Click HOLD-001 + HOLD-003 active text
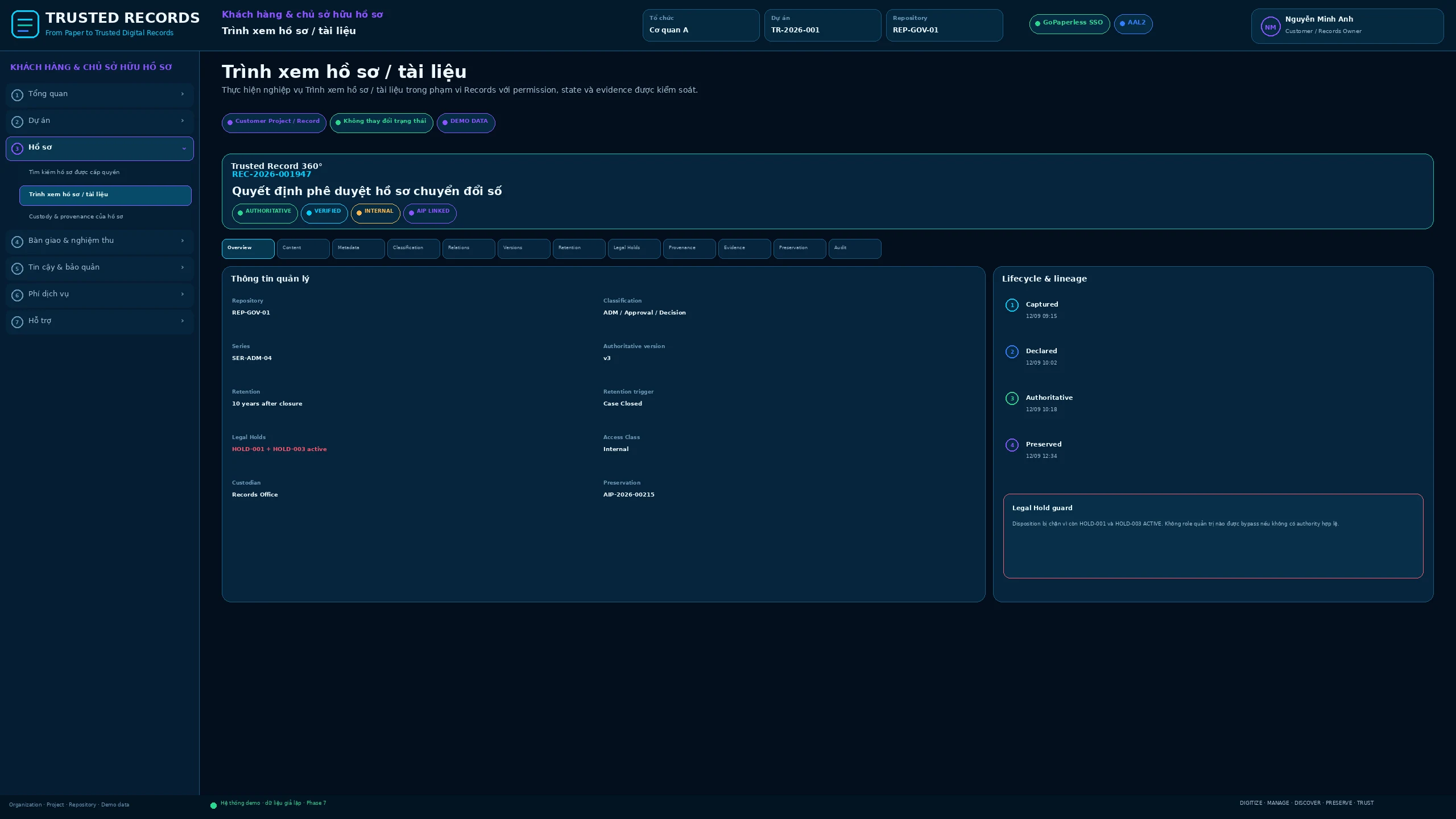1456x819 pixels. [x=279, y=449]
